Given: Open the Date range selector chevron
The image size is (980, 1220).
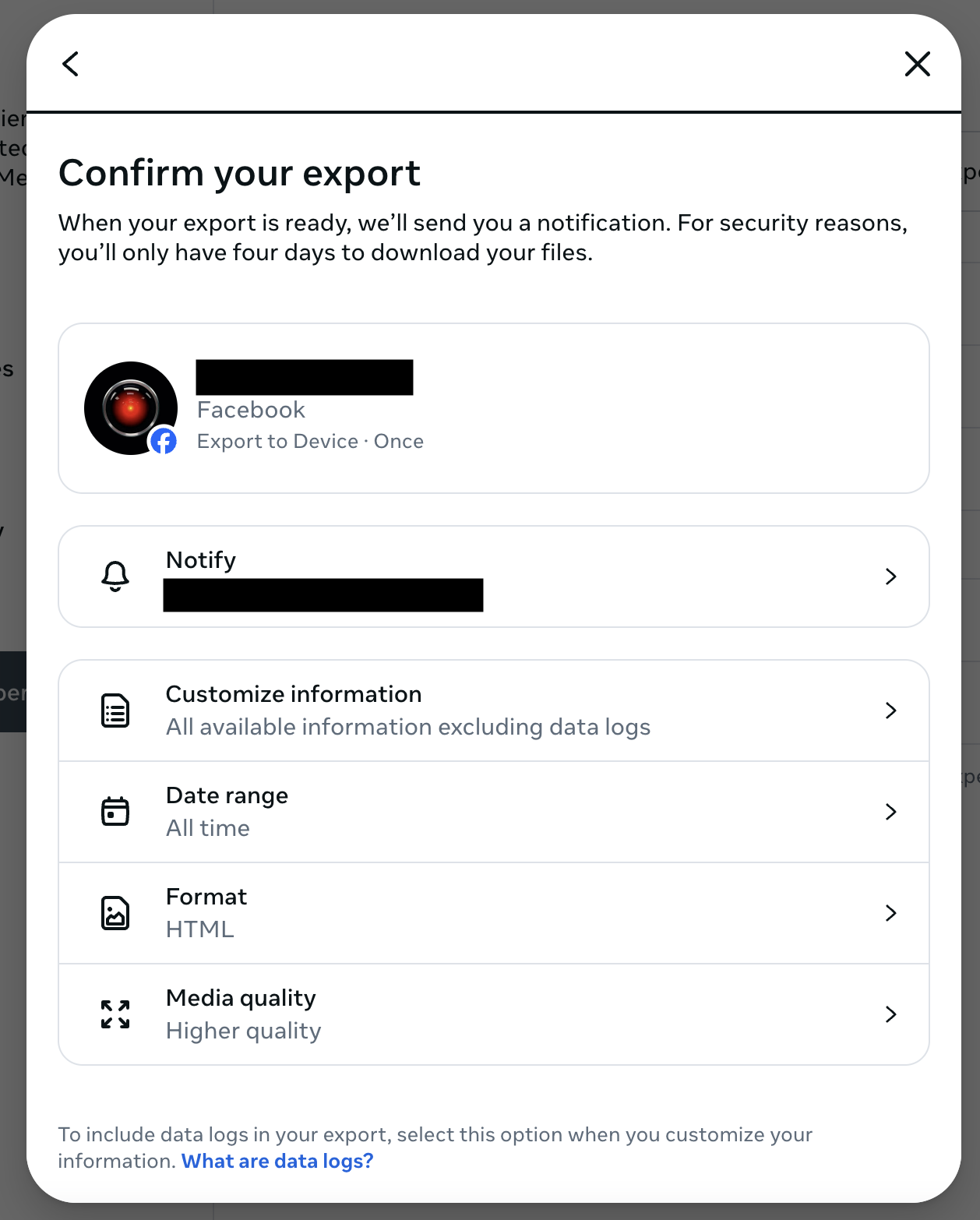Looking at the screenshot, I should pos(891,811).
